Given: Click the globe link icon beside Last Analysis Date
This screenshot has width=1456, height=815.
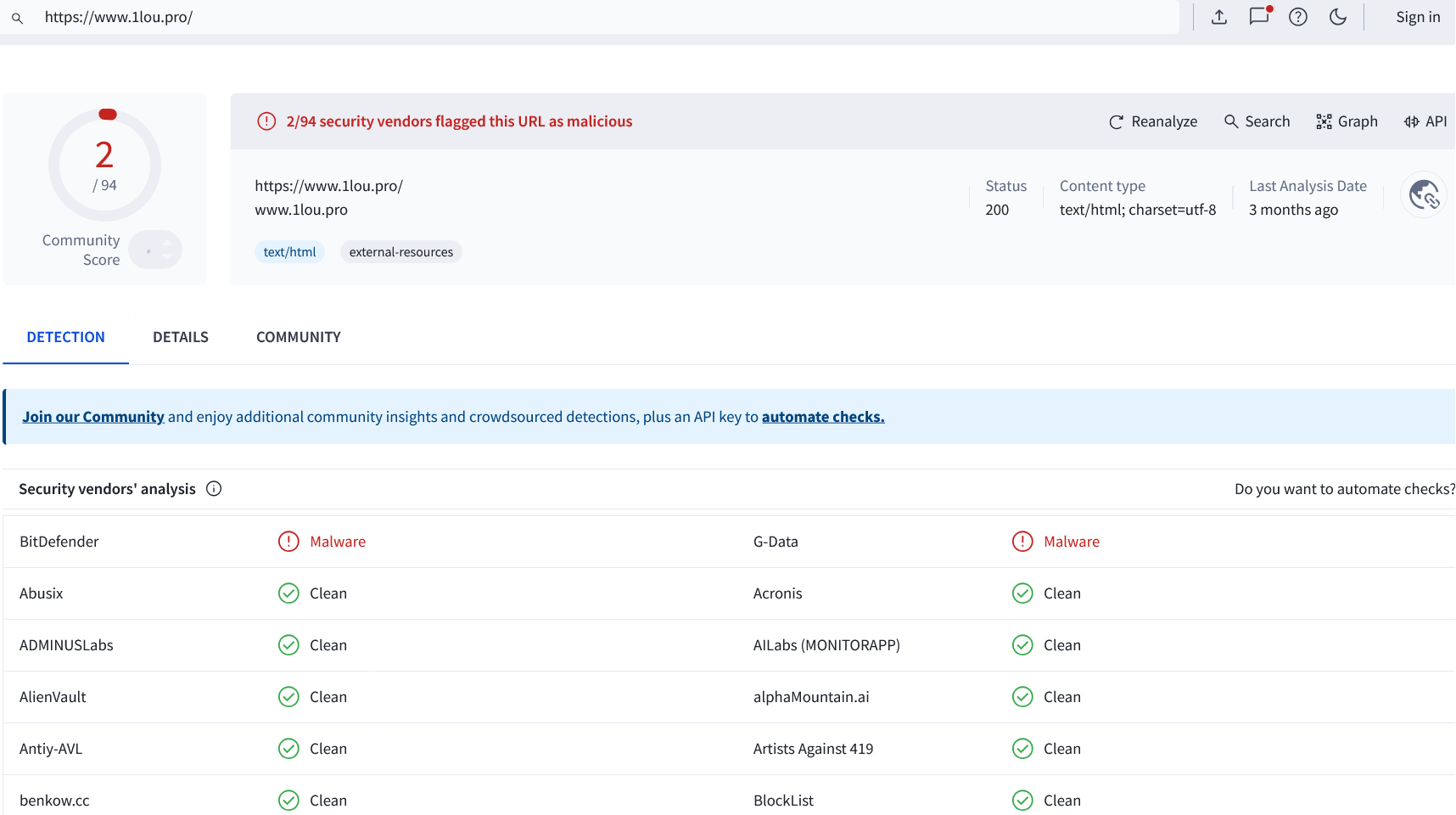Looking at the screenshot, I should (1424, 195).
